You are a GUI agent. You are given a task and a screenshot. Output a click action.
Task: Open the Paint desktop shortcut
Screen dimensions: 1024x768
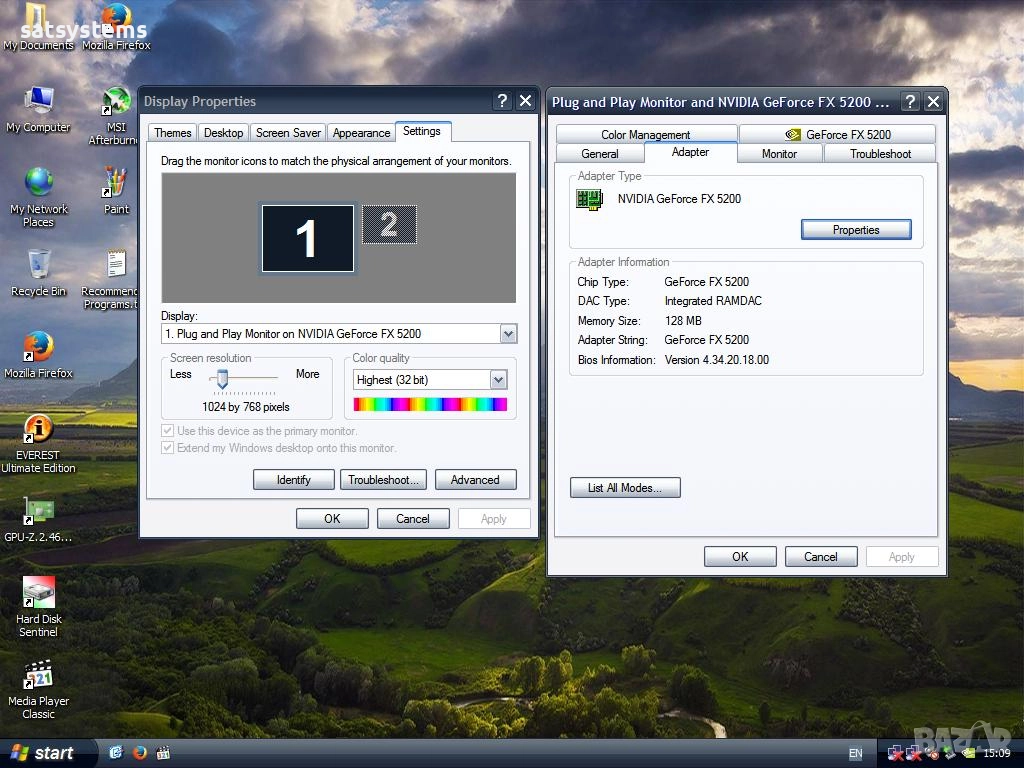[116, 185]
